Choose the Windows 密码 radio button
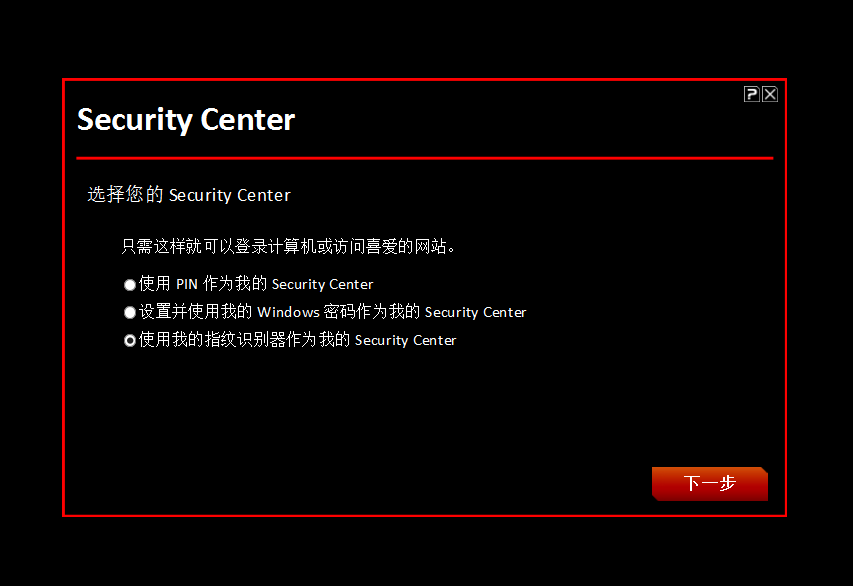Screen dimensions: 853x586 click(130, 313)
